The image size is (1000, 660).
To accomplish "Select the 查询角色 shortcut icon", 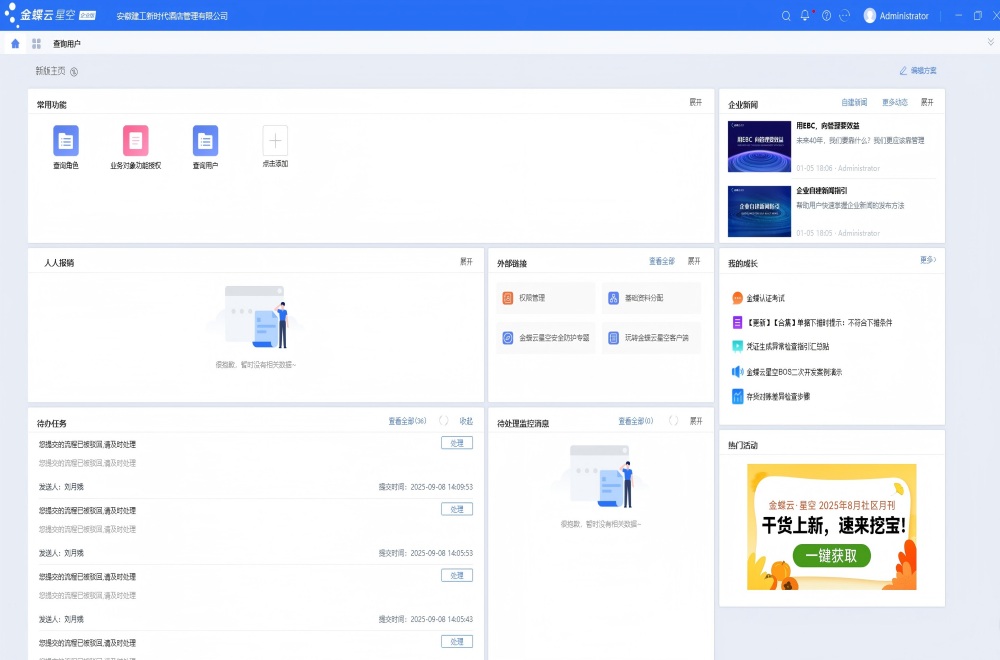I will click(x=64, y=142).
